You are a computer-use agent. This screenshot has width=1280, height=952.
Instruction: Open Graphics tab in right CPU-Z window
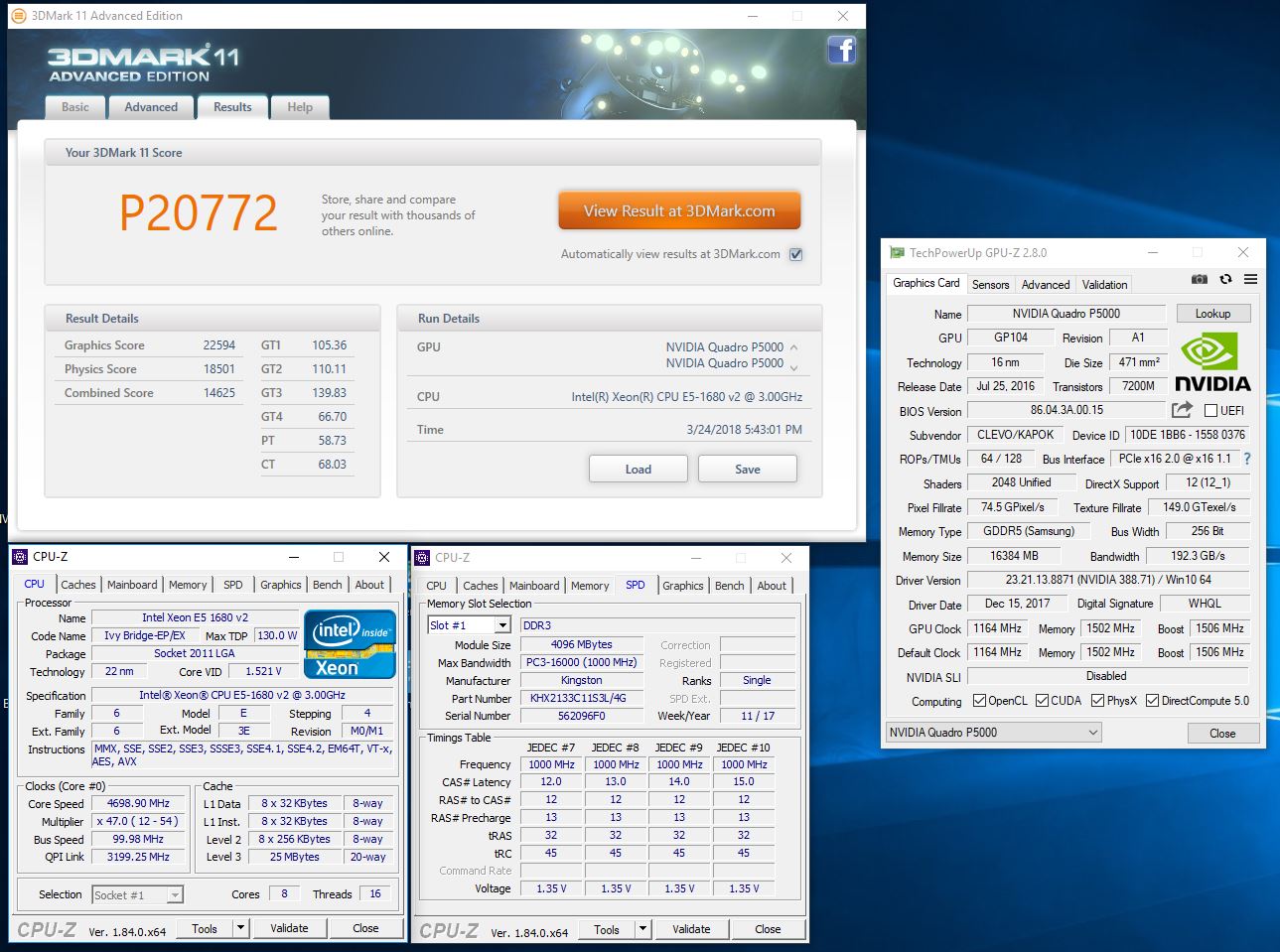[683, 586]
